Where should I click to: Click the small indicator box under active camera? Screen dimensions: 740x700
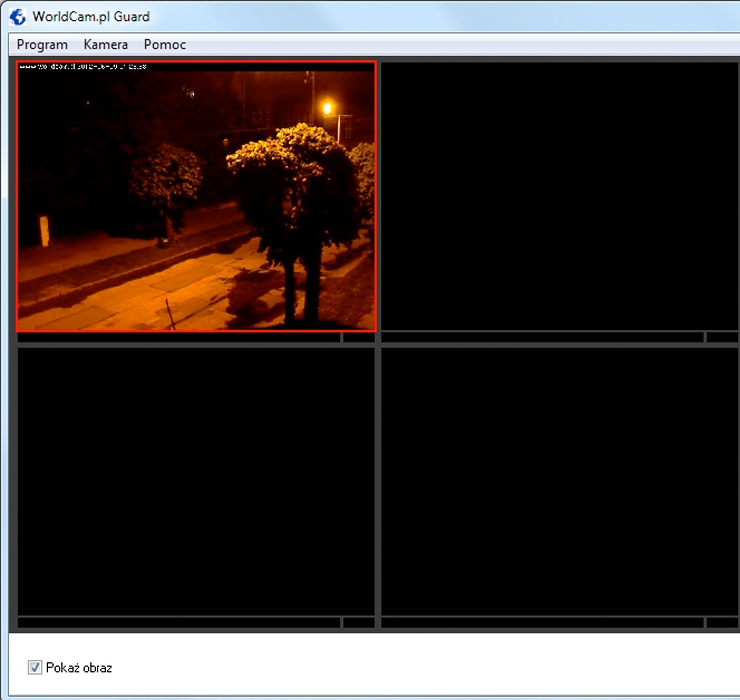point(359,338)
